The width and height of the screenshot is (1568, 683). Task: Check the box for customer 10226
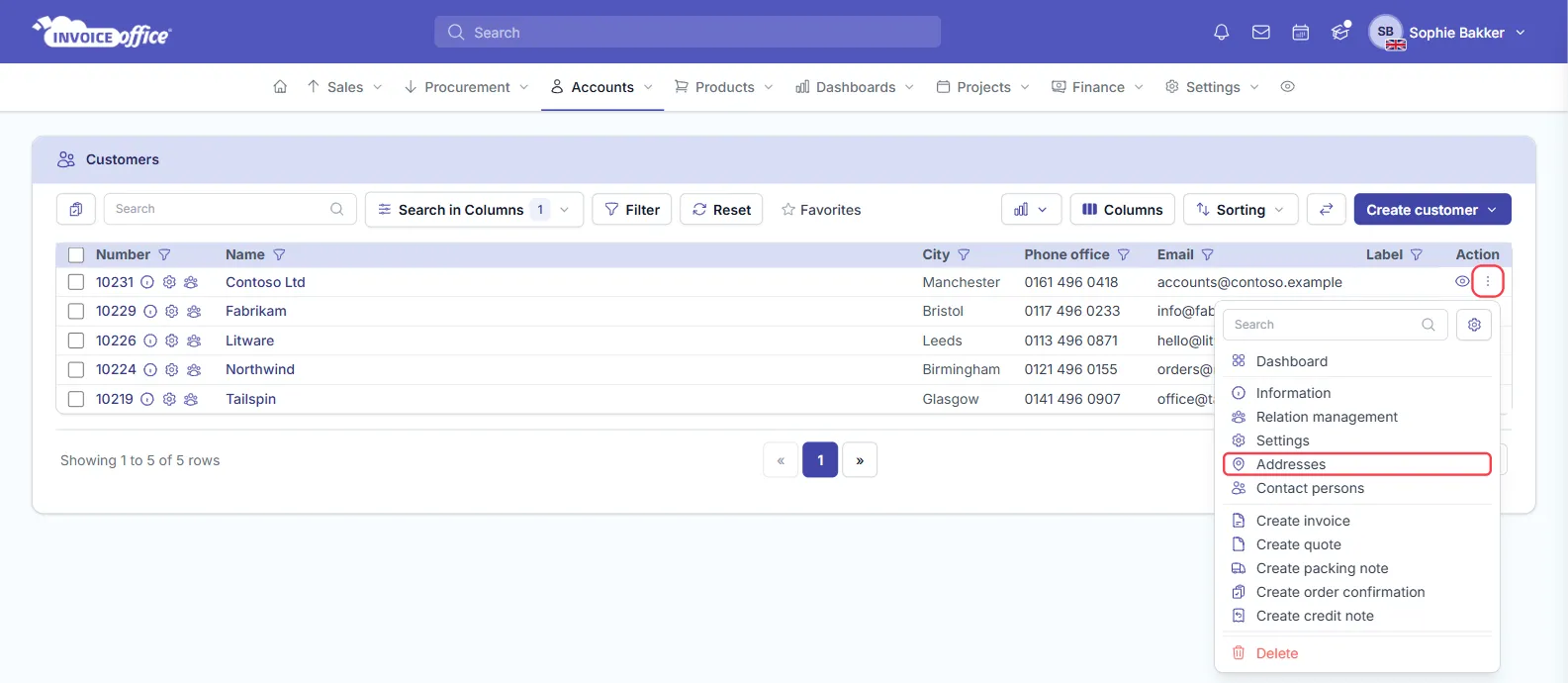[76, 341]
